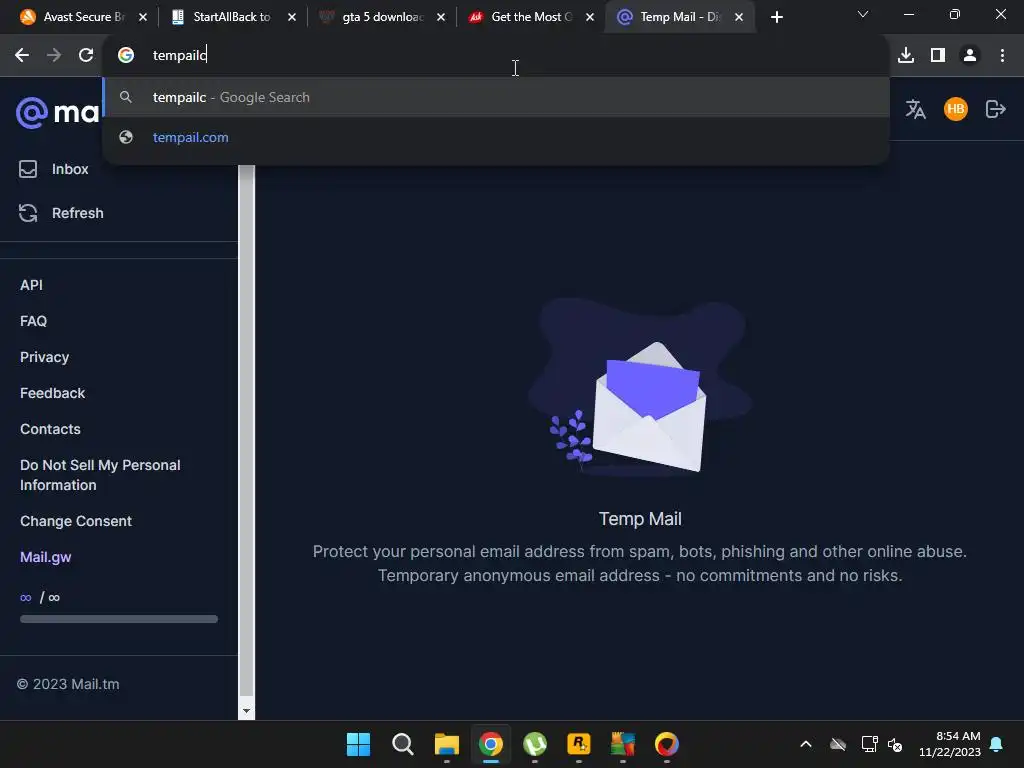Click the muted volume tray icon

click(x=895, y=744)
